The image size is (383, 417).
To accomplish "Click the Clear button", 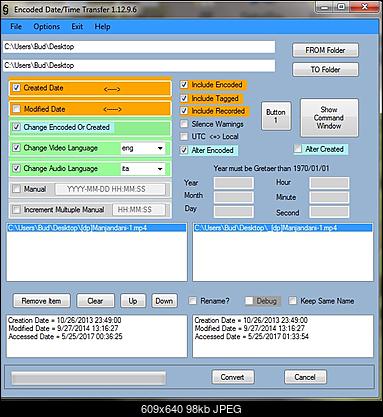I will tap(95, 301).
